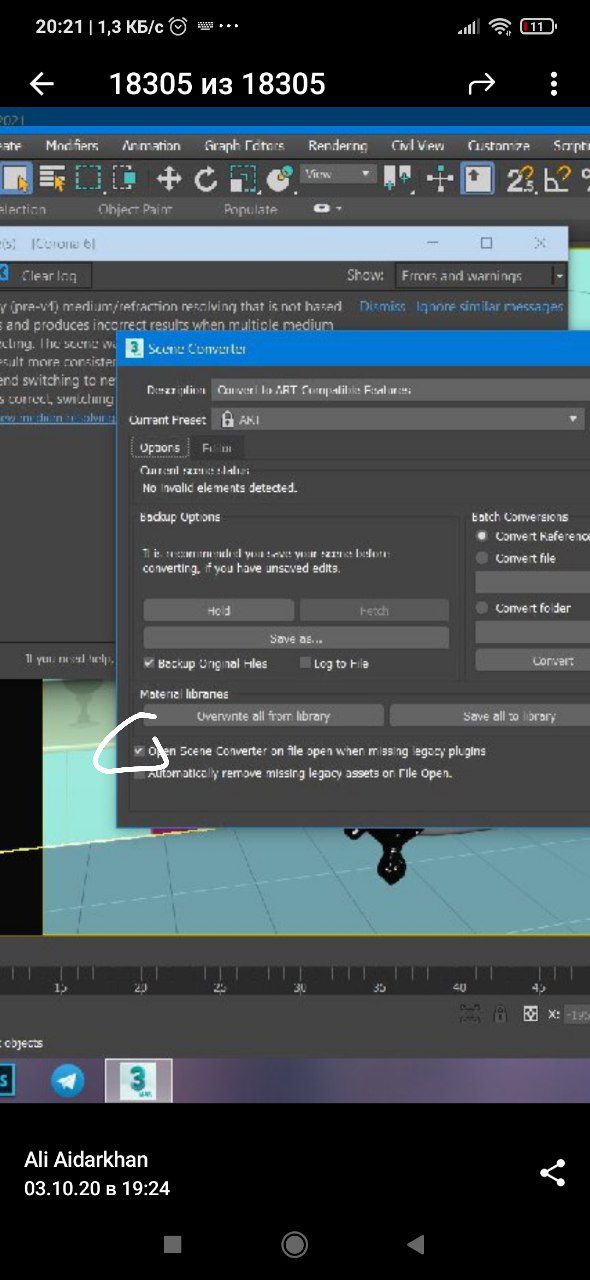Select the Convert file radio option
This screenshot has height=1280, width=590.
[x=482, y=558]
